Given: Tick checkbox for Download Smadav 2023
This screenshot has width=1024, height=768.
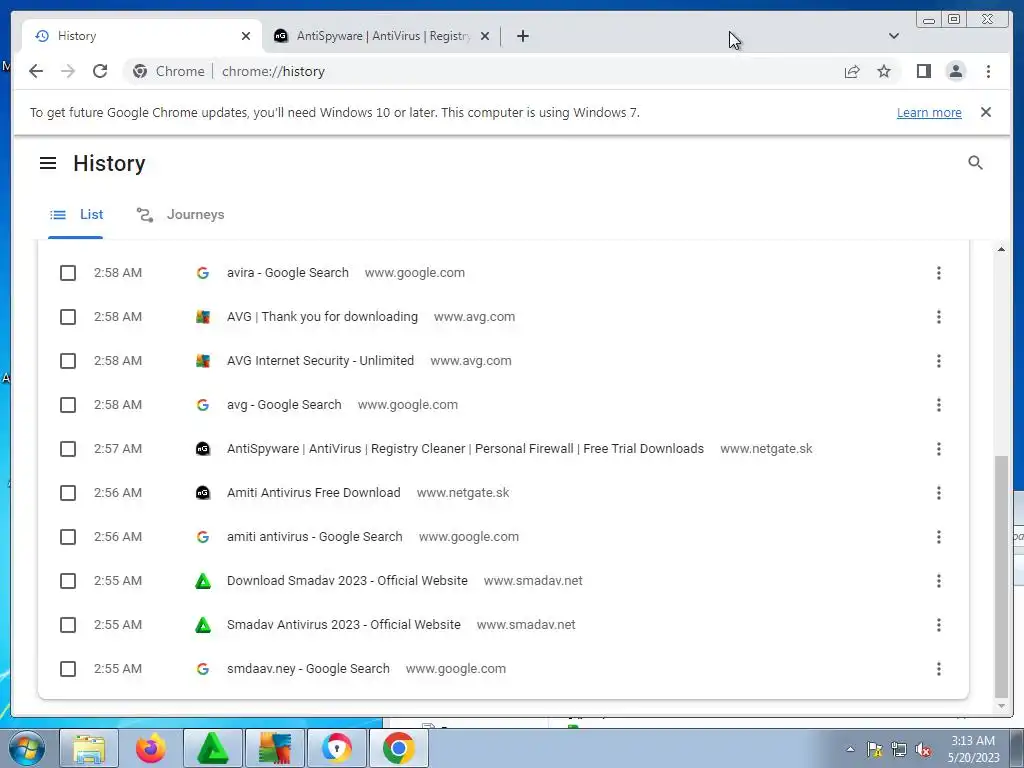Looking at the screenshot, I should [68, 581].
